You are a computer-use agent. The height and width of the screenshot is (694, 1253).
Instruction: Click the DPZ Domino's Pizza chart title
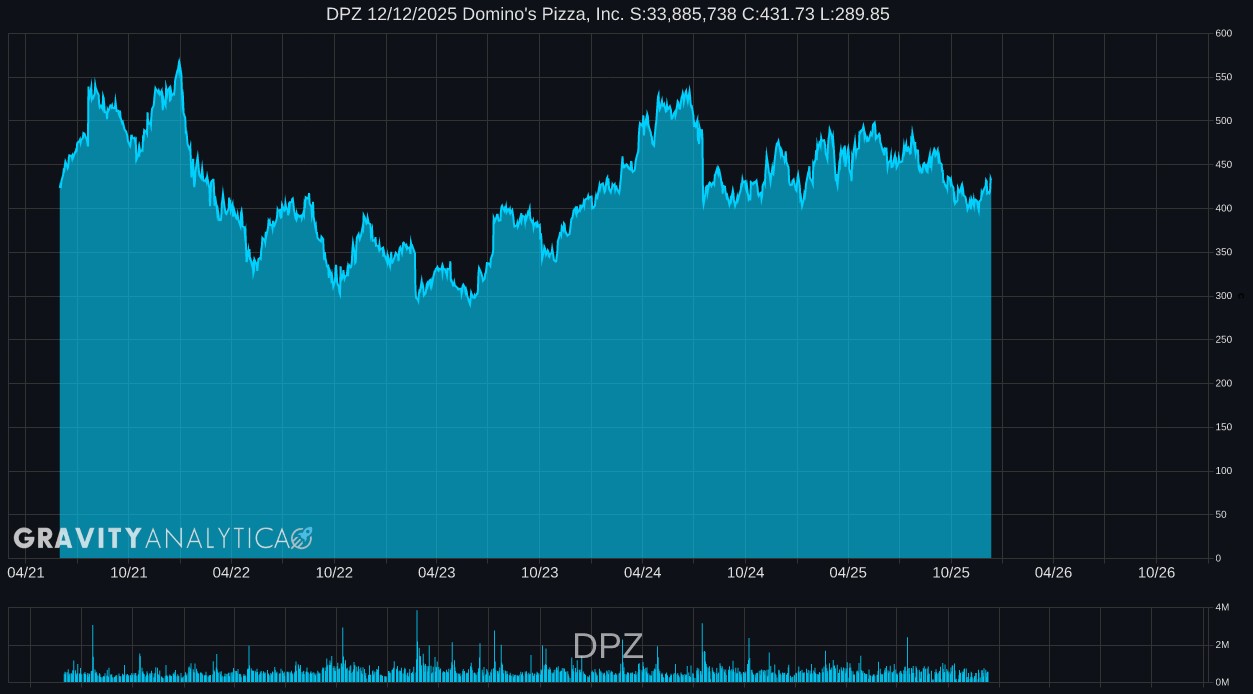[x=607, y=14]
